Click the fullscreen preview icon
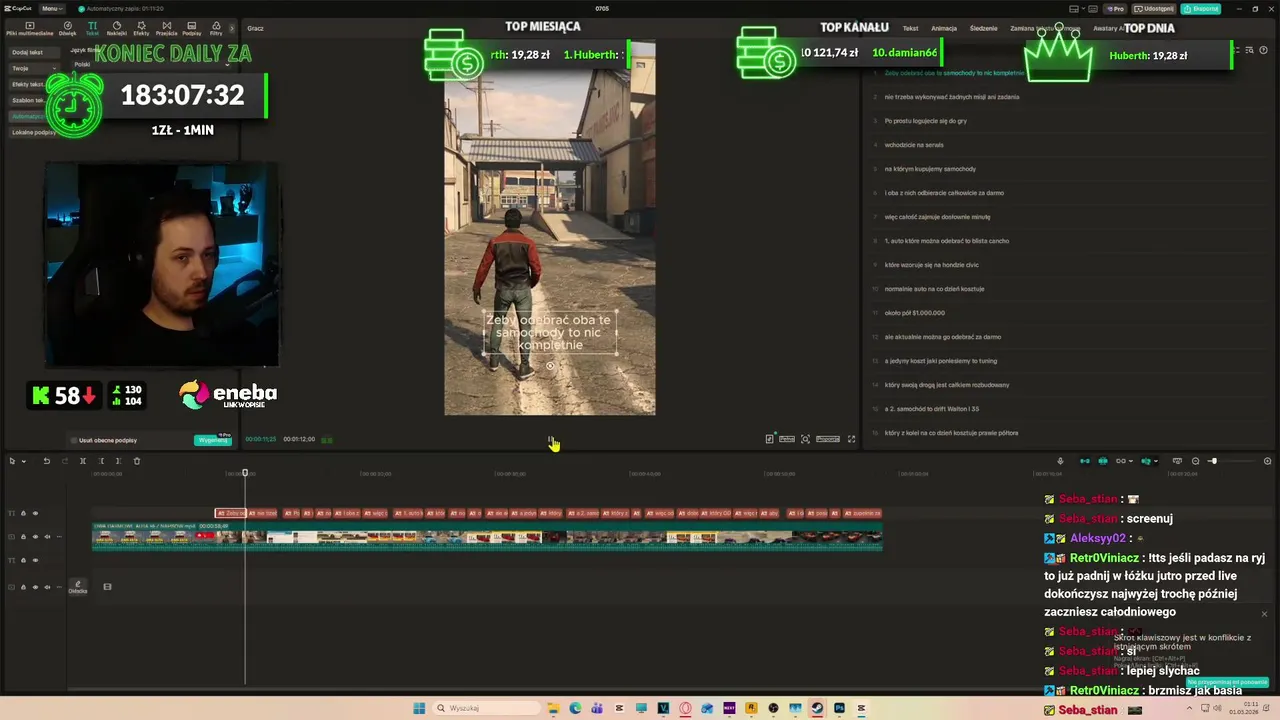Viewport: 1280px width, 720px height. pyautogui.click(x=851, y=439)
